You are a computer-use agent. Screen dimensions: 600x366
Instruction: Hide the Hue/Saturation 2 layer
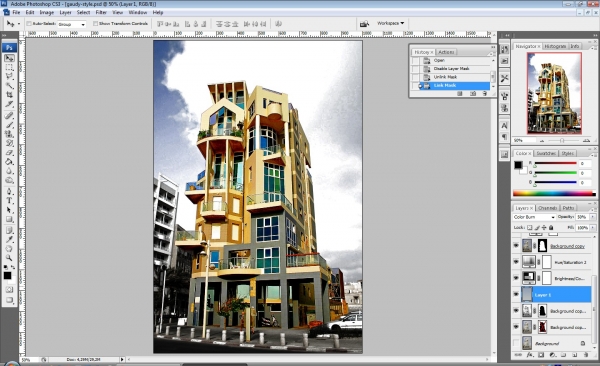516,262
